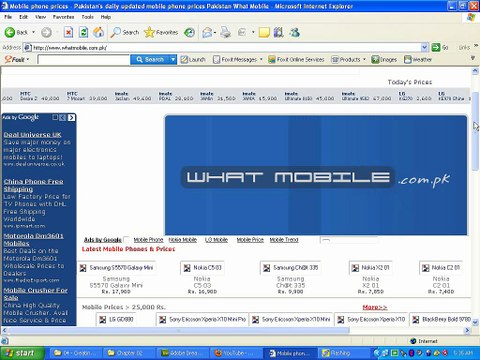
Task: Open the File menu
Action: tap(8, 17)
